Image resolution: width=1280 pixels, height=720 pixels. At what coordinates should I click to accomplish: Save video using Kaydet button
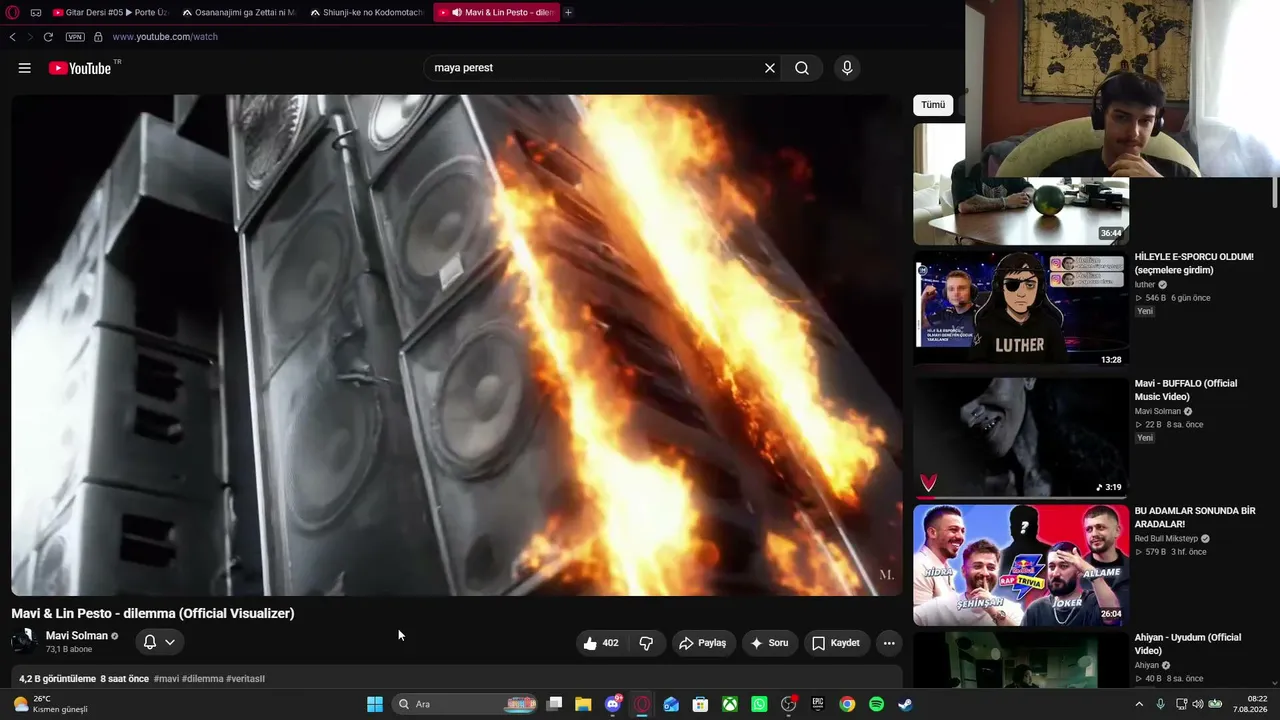coord(836,643)
